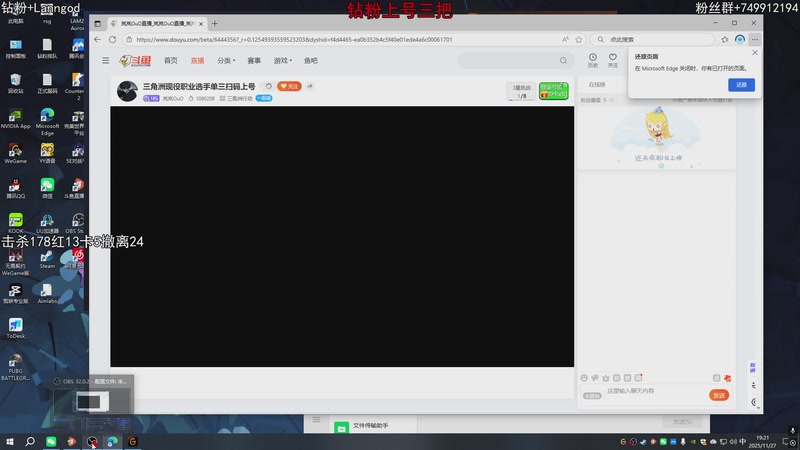The width and height of the screenshot is (800, 450).
Task: Click the OBS preview thumbnail on taskbar
Action: 92,402
